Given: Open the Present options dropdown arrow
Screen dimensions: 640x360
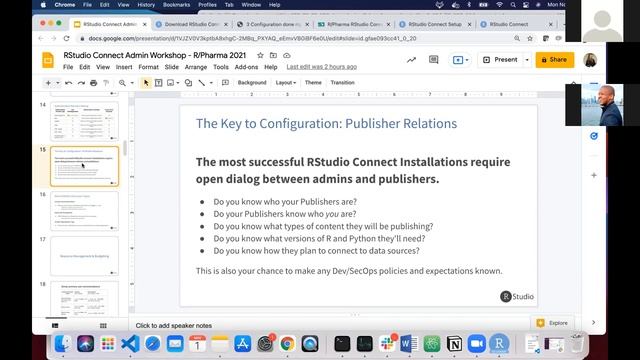Looking at the screenshot, I should click(527, 60).
